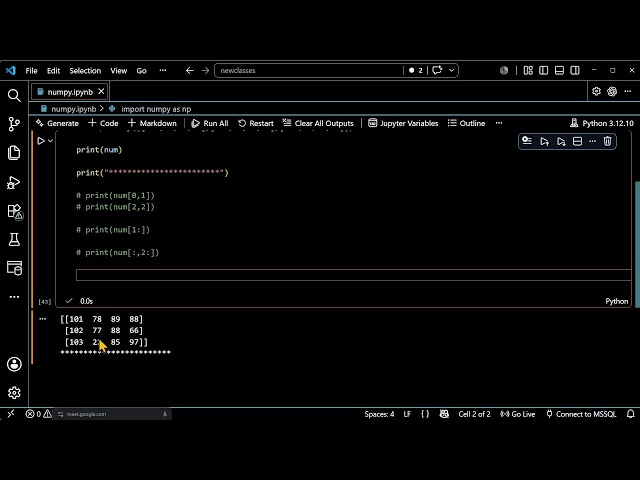Open the Manage gear menu
Screen dimensions: 640x480
pos(14,393)
